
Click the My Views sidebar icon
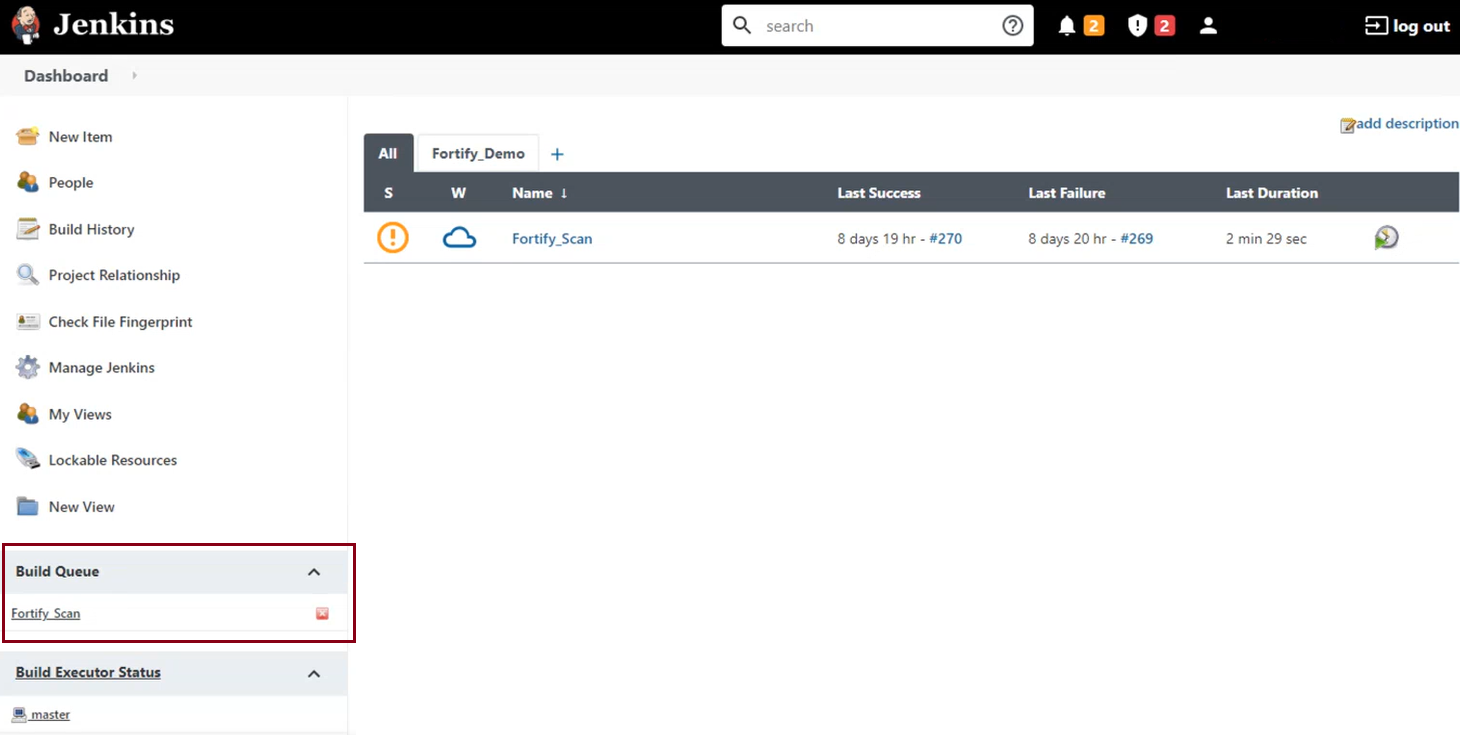28,414
